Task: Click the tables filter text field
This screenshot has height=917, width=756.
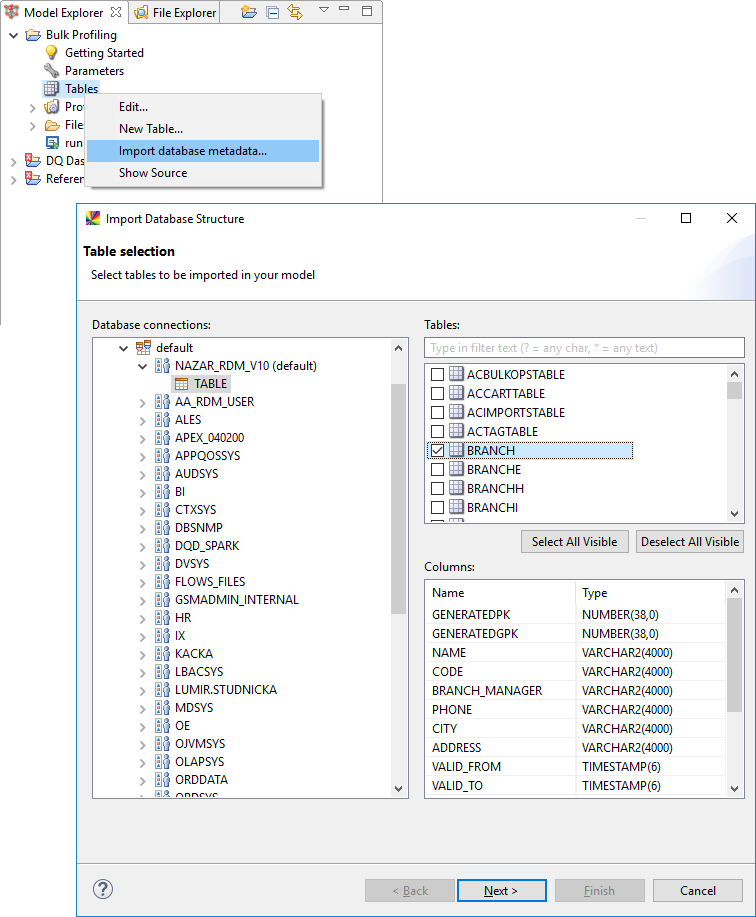Action: (x=584, y=348)
